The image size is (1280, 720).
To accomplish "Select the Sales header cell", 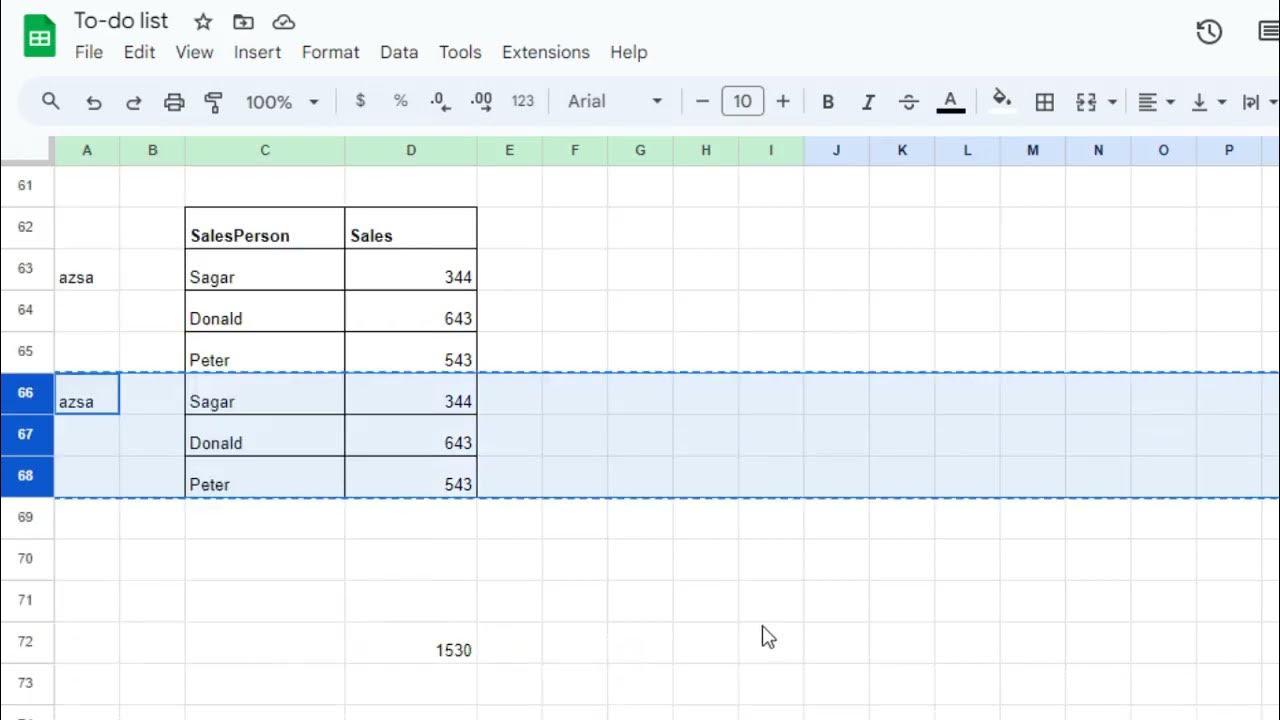I will click(x=411, y=228).
